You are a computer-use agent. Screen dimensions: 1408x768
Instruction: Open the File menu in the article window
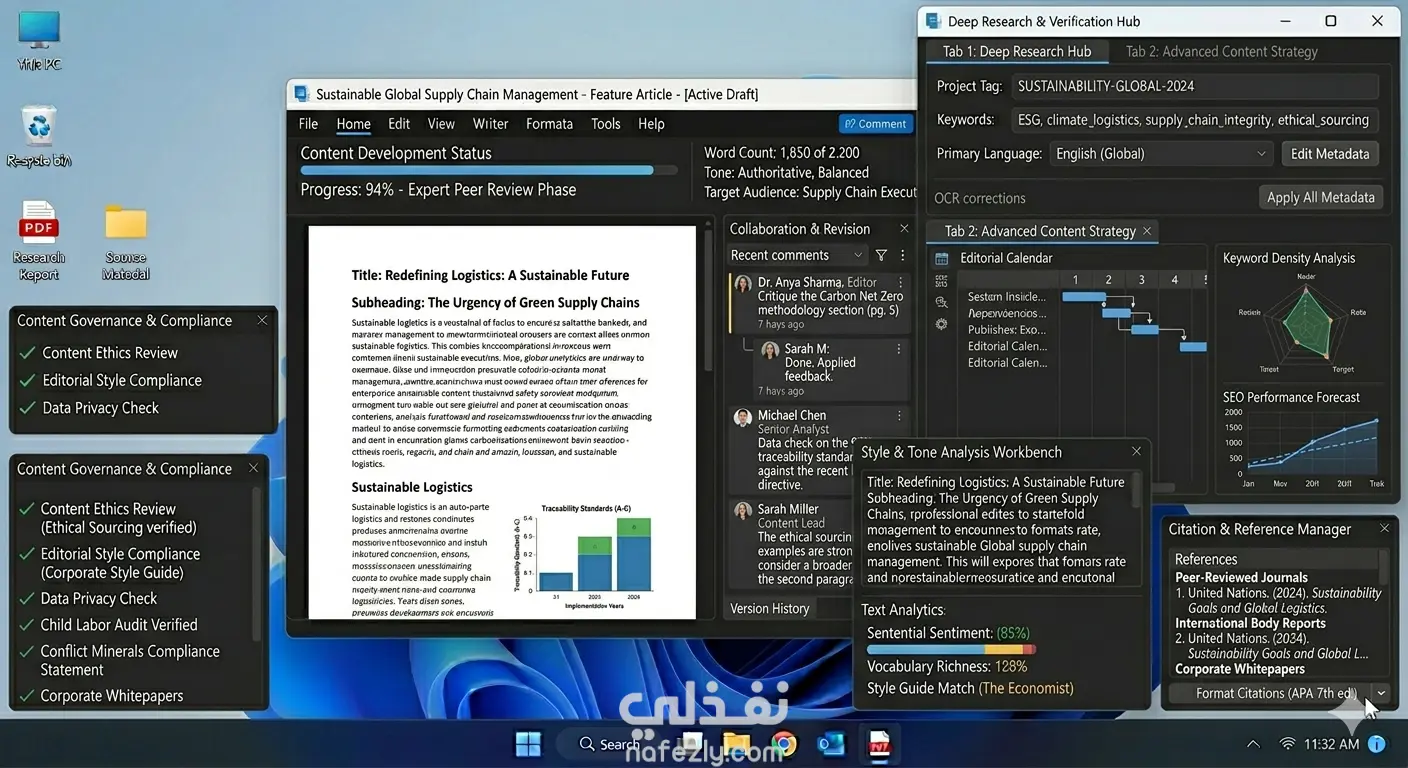click(x=308, y=124)
